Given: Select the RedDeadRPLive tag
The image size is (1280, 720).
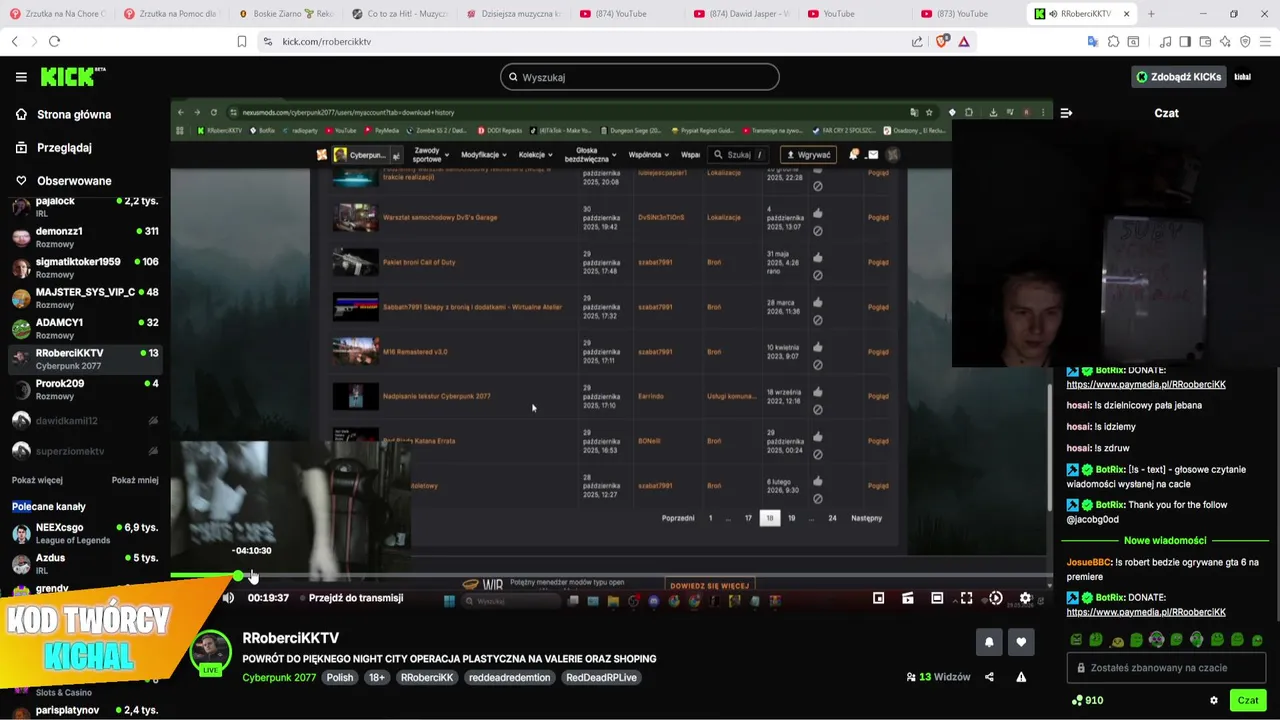Looking at the screenshot, I should coord(601,677).
